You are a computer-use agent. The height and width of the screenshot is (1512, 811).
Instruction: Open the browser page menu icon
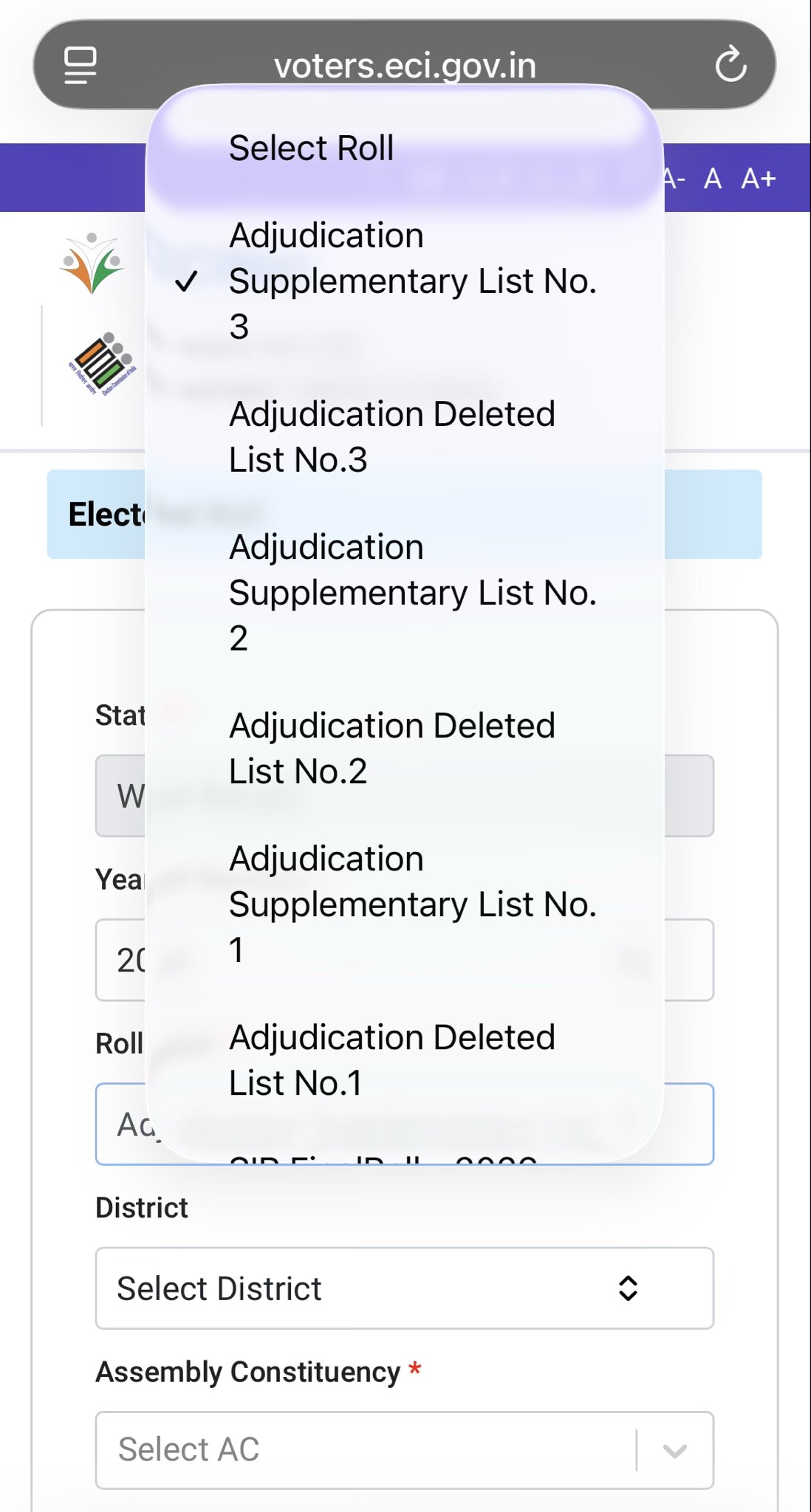point(81,65)
